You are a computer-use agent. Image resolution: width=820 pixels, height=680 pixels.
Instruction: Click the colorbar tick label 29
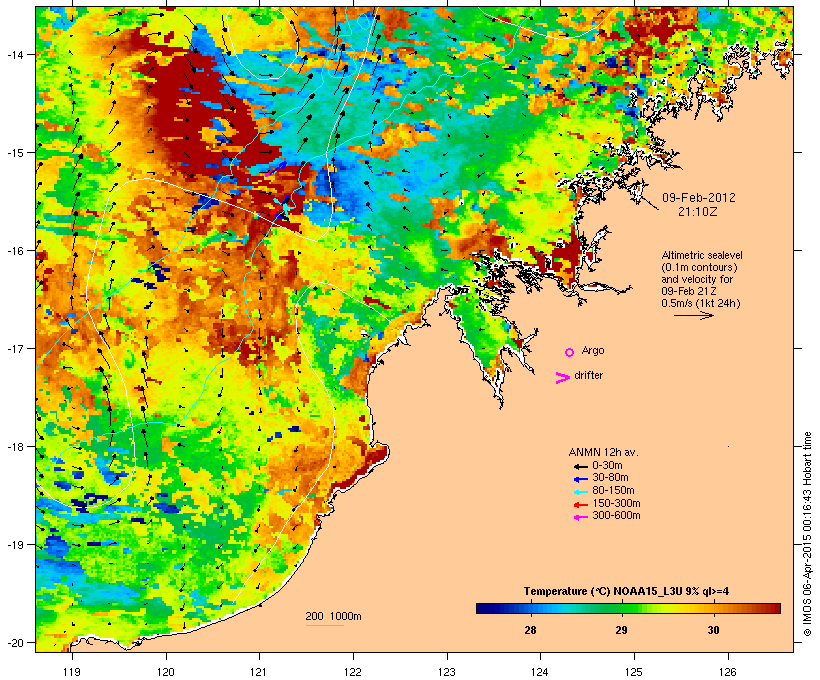621,630
